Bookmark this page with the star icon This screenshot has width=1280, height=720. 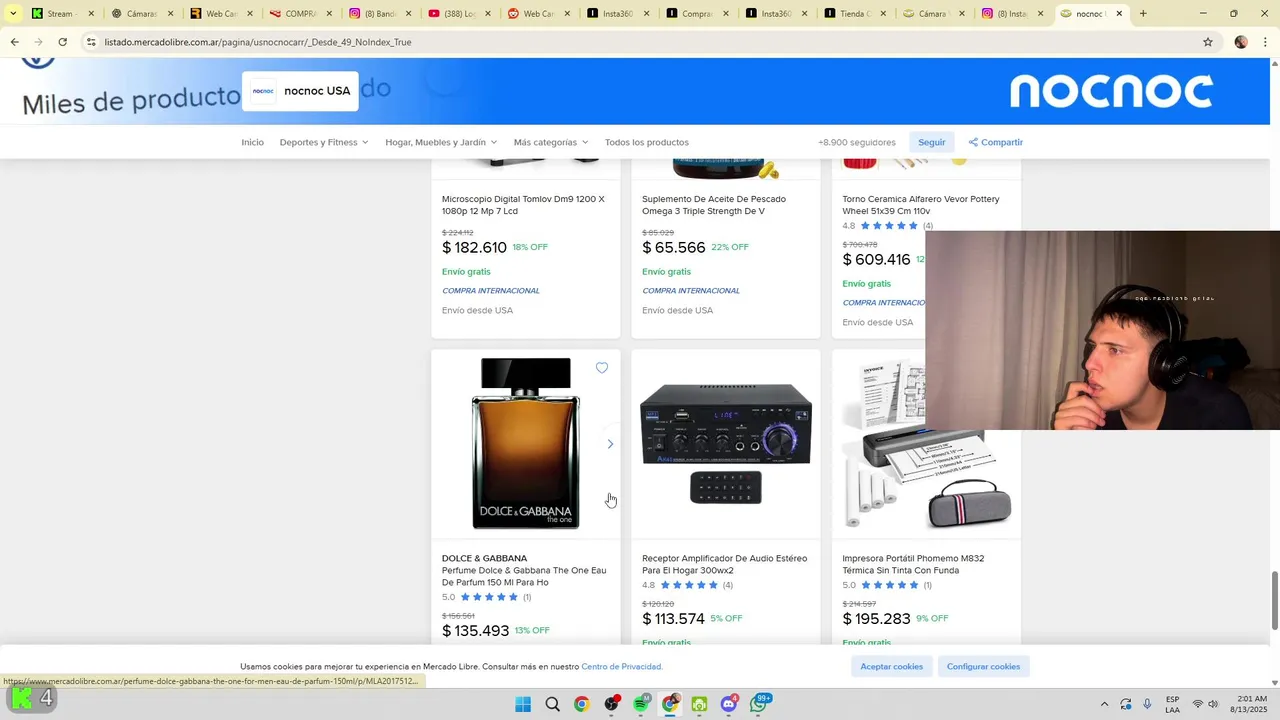point(1208,42)
